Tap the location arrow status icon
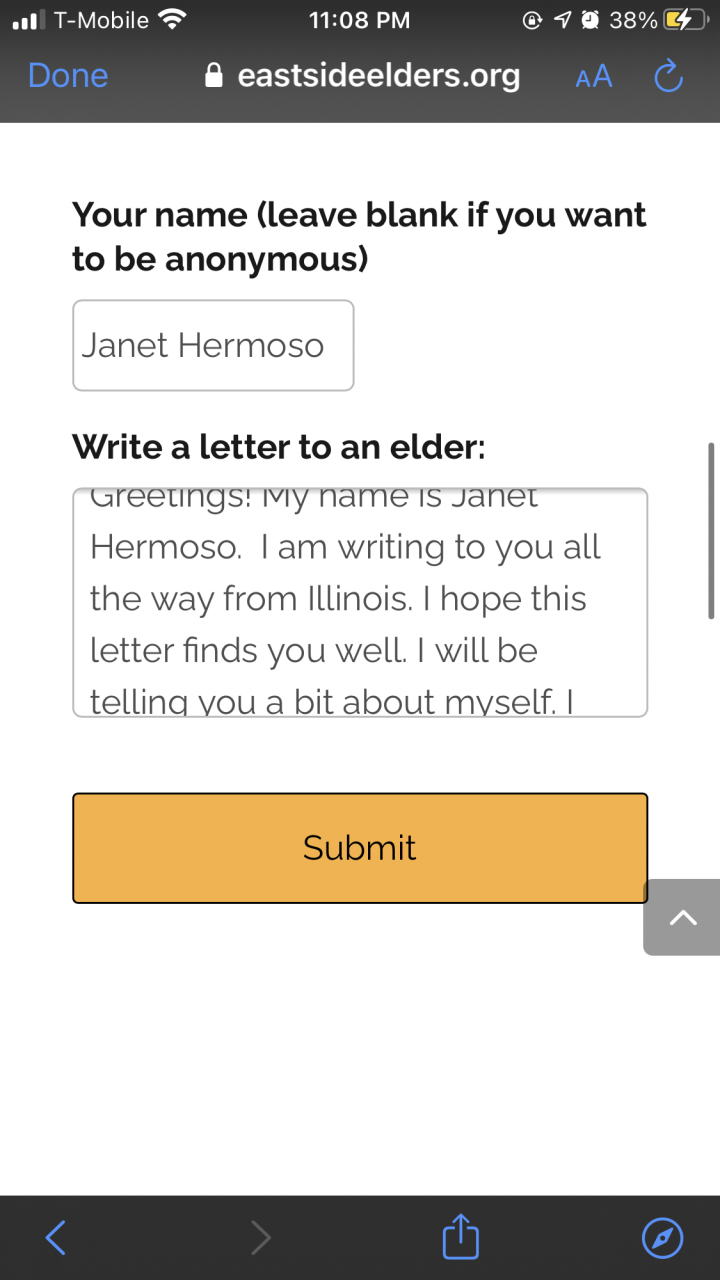 pos(562,20)
